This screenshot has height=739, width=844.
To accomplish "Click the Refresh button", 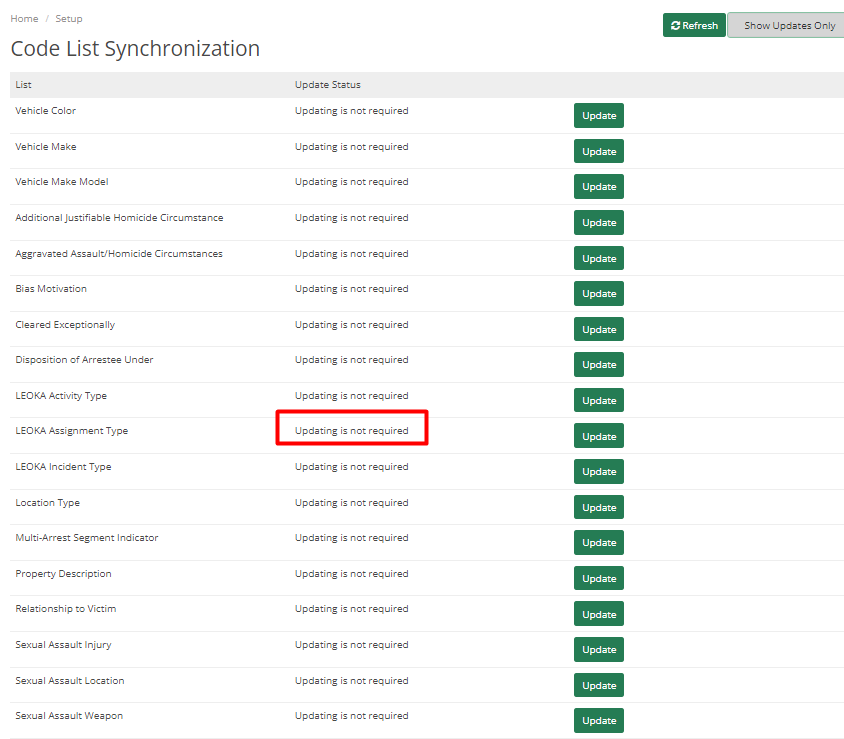I will point(694,25).
